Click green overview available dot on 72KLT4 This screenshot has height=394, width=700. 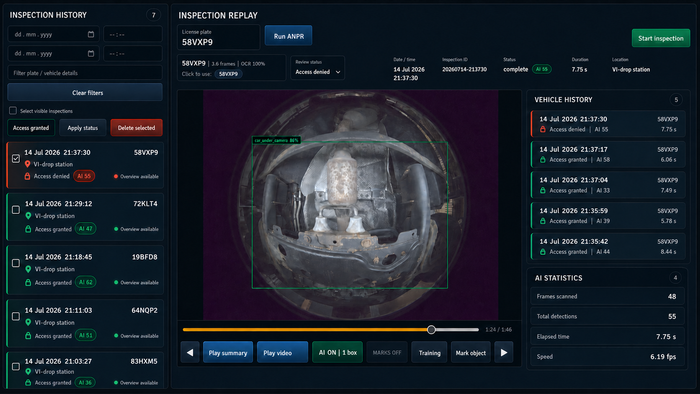pyautogui.click(x=116, y=229)
